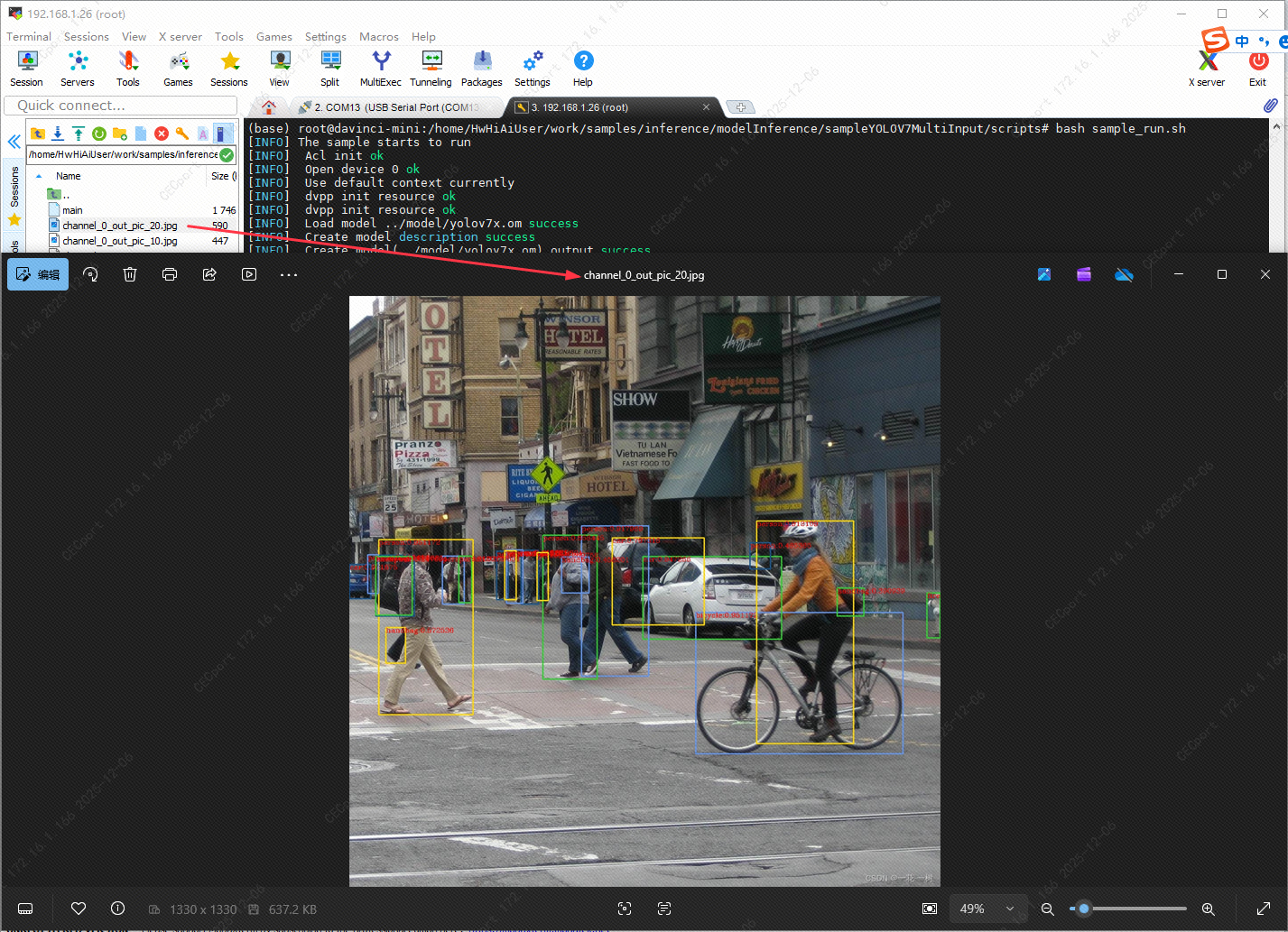Viewport: 1288px width, 932px height.
Task: Click the red delete icon in SFTP toolbar
Action: click(162, 134)
